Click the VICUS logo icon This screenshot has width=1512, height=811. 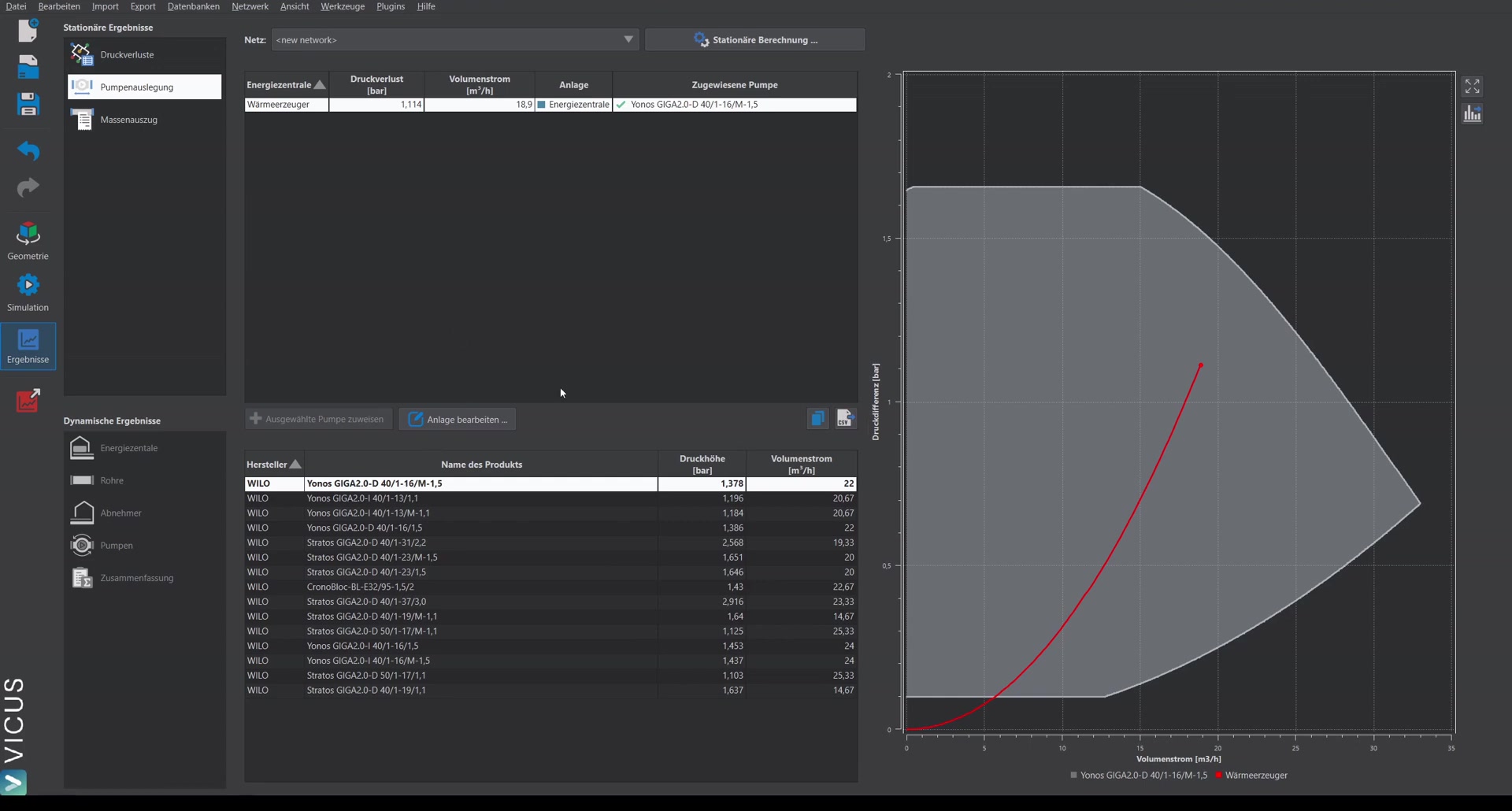[14, 783]
